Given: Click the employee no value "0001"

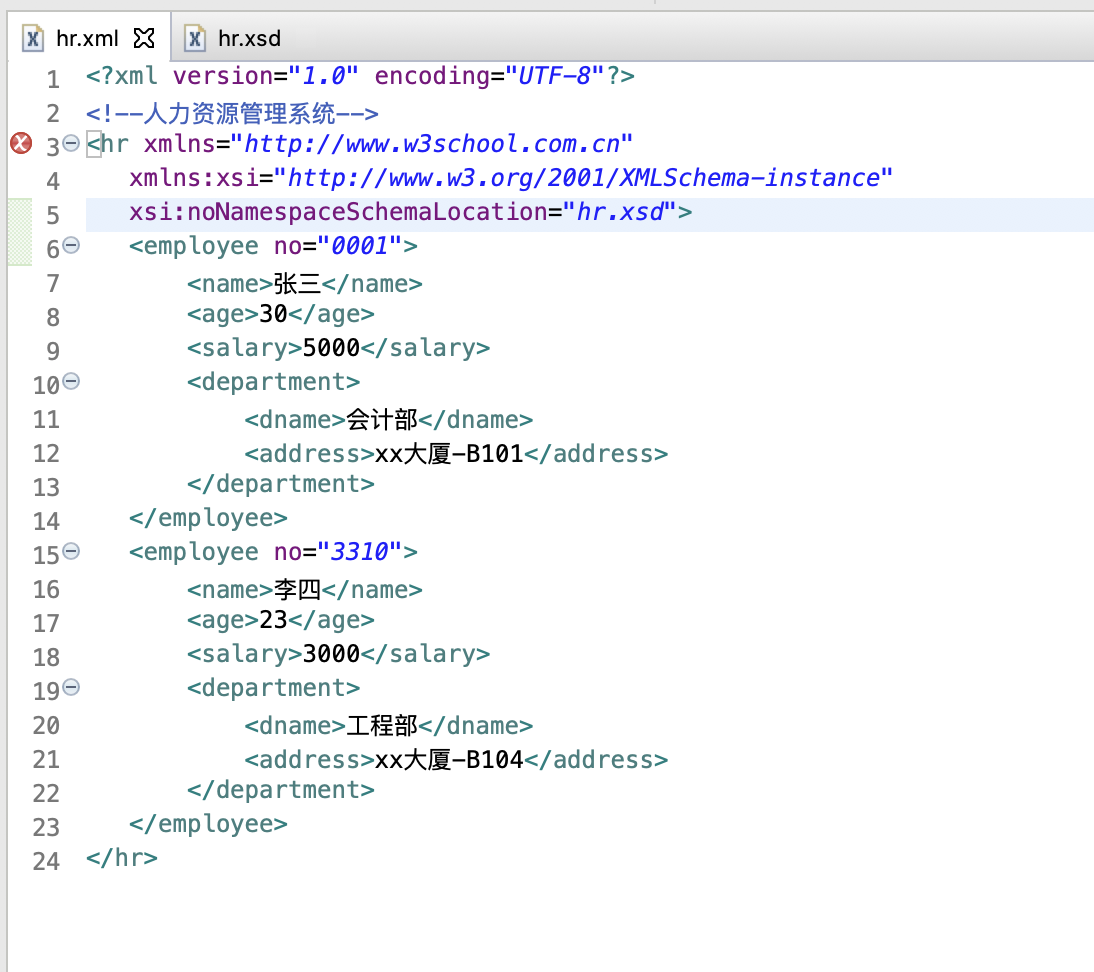Looking at the screenshot, I should (x=359, y=246).
